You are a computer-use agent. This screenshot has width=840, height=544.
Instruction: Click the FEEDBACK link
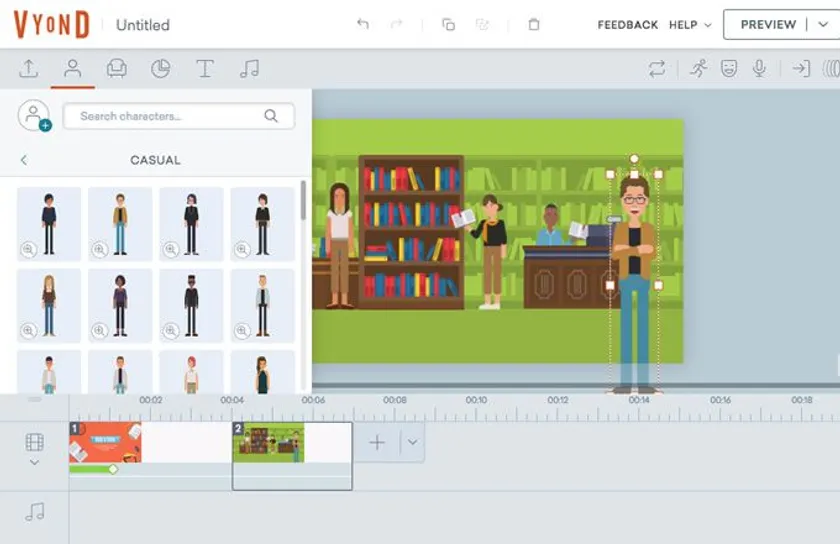click(x=627, y=25)
